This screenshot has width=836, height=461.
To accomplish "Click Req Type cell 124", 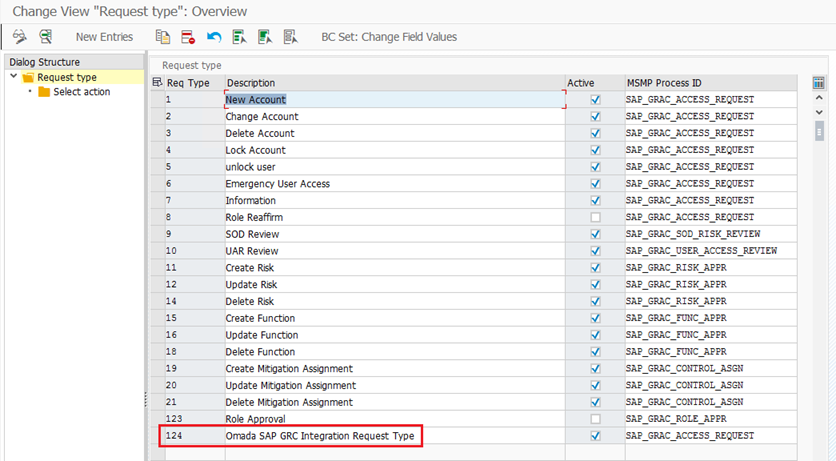I will point(195,436).
